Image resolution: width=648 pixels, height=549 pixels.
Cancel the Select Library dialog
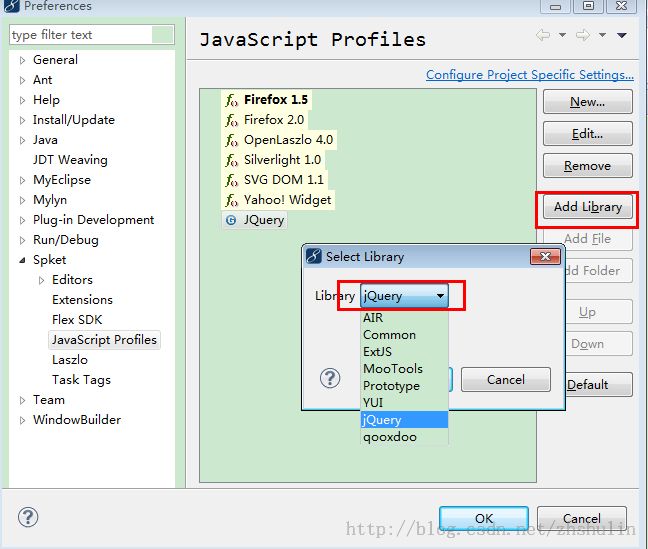point(506,380)
